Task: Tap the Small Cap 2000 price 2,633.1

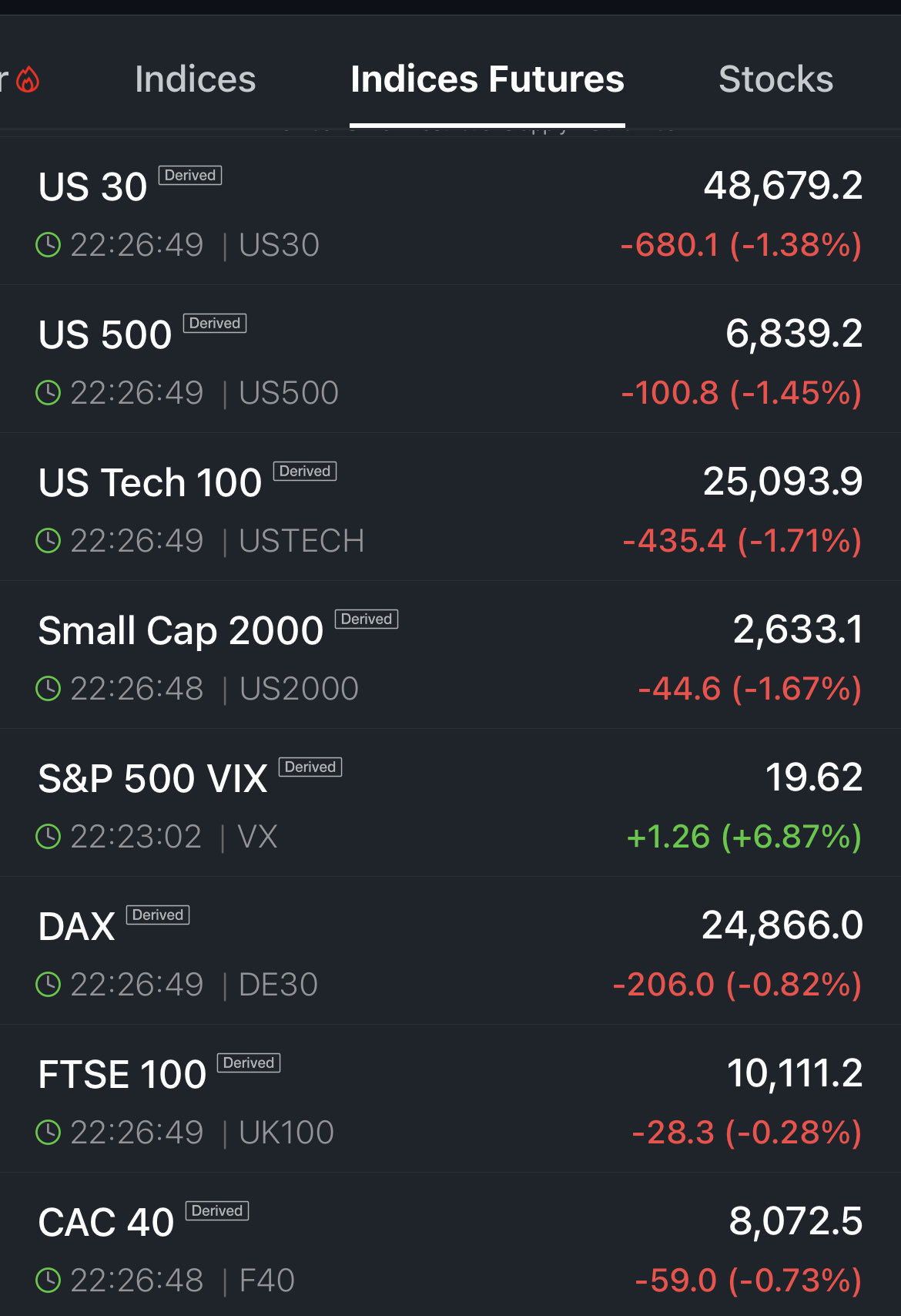Action: [797, 629]
